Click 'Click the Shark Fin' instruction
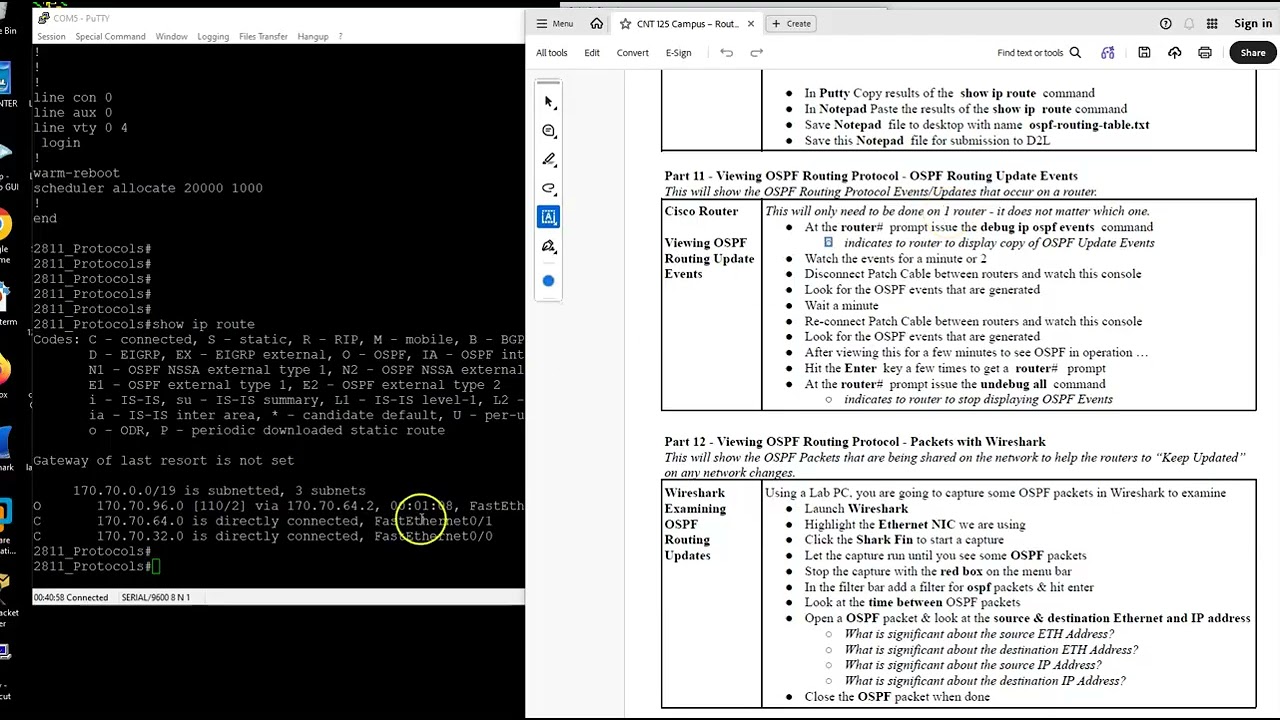 (x=904, y=540)
